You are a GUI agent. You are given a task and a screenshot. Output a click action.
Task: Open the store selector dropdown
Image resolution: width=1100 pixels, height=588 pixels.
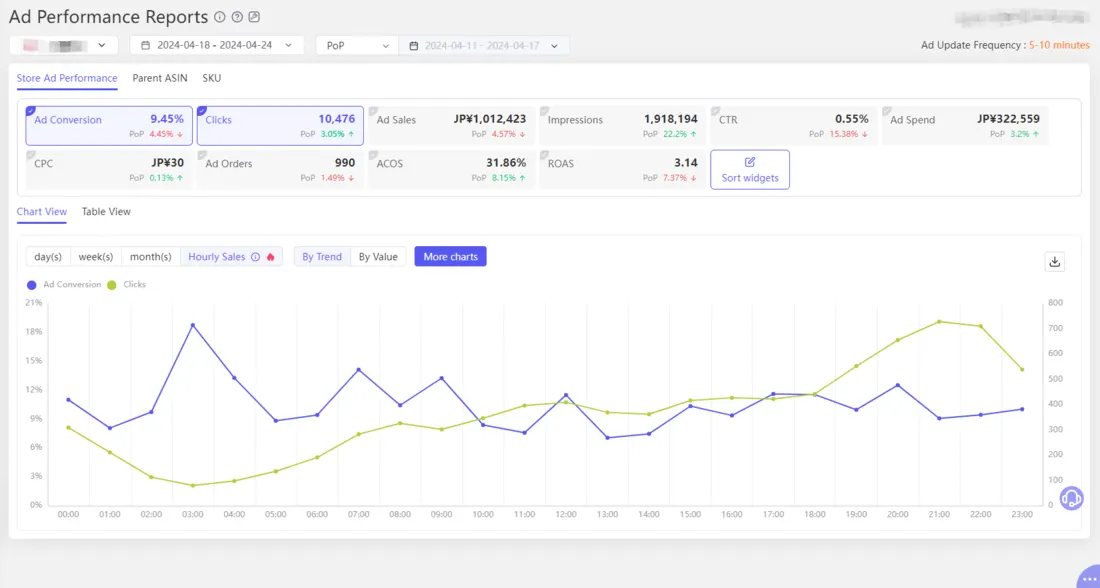[x=63, y=45]
